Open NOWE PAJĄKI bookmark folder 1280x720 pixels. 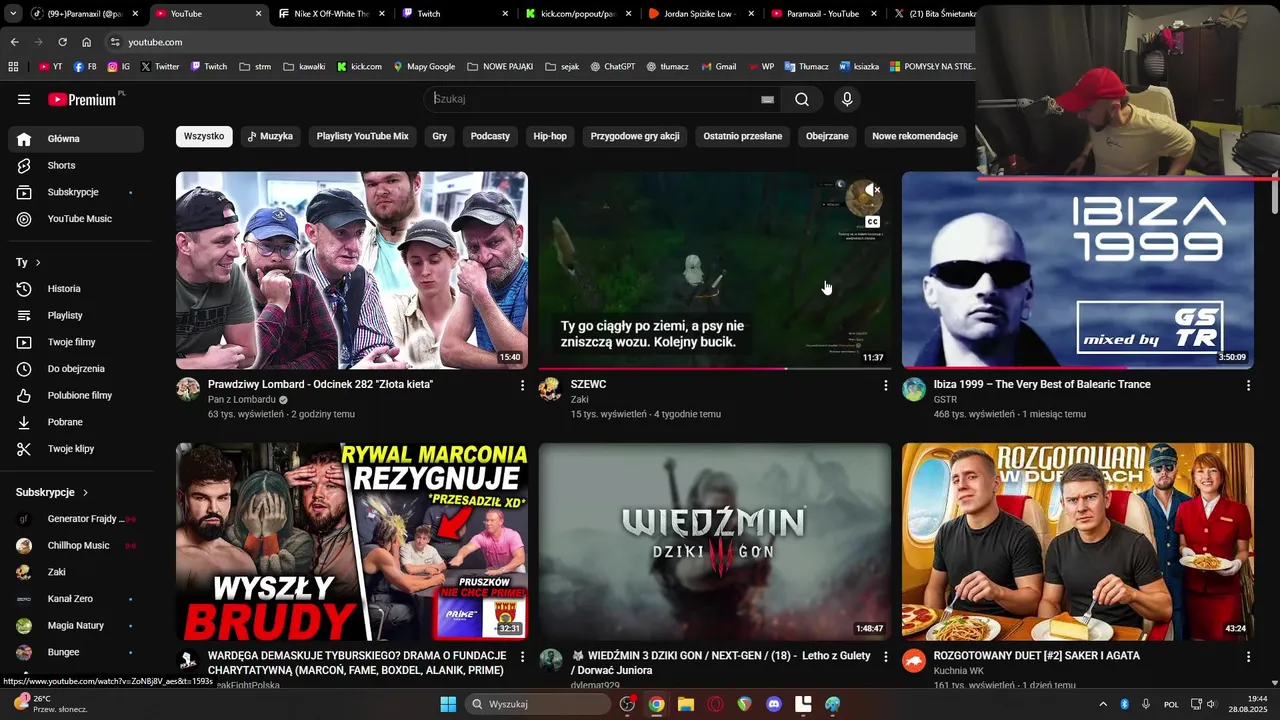point(501,67)
